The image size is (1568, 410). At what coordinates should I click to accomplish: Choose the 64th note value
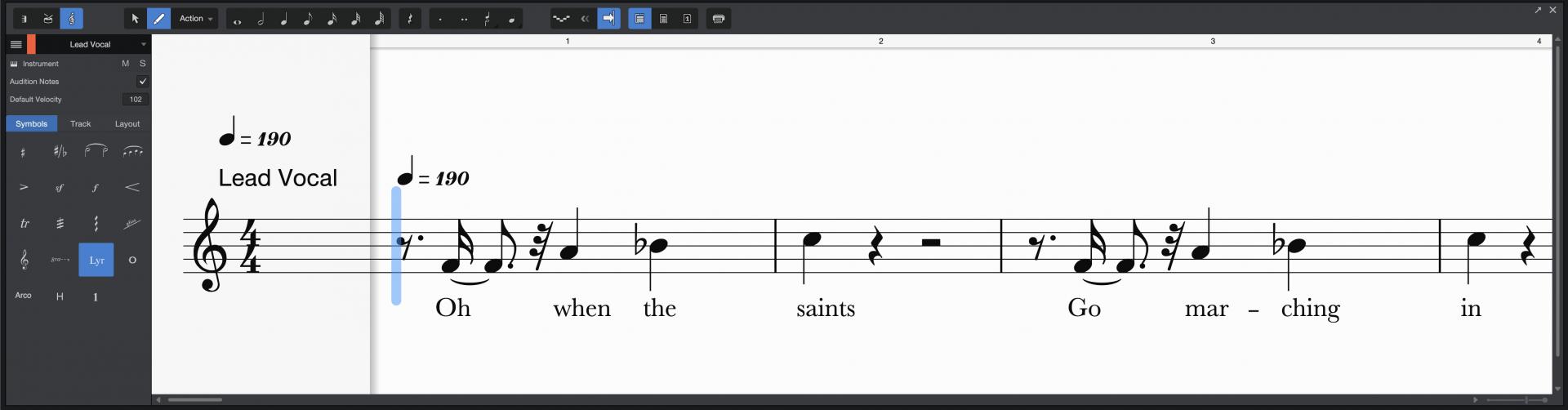click(379, 19)
